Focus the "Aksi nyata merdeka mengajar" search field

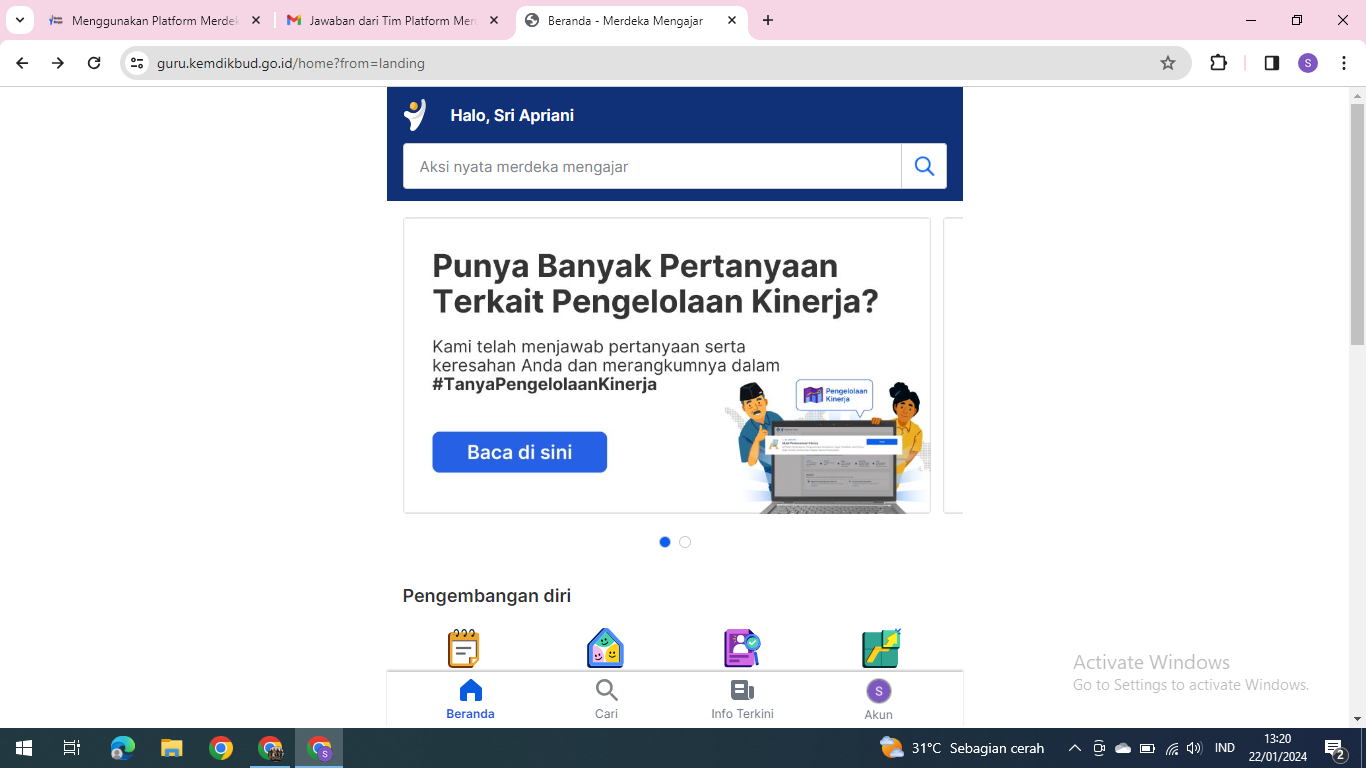click(x=652, y=166)
